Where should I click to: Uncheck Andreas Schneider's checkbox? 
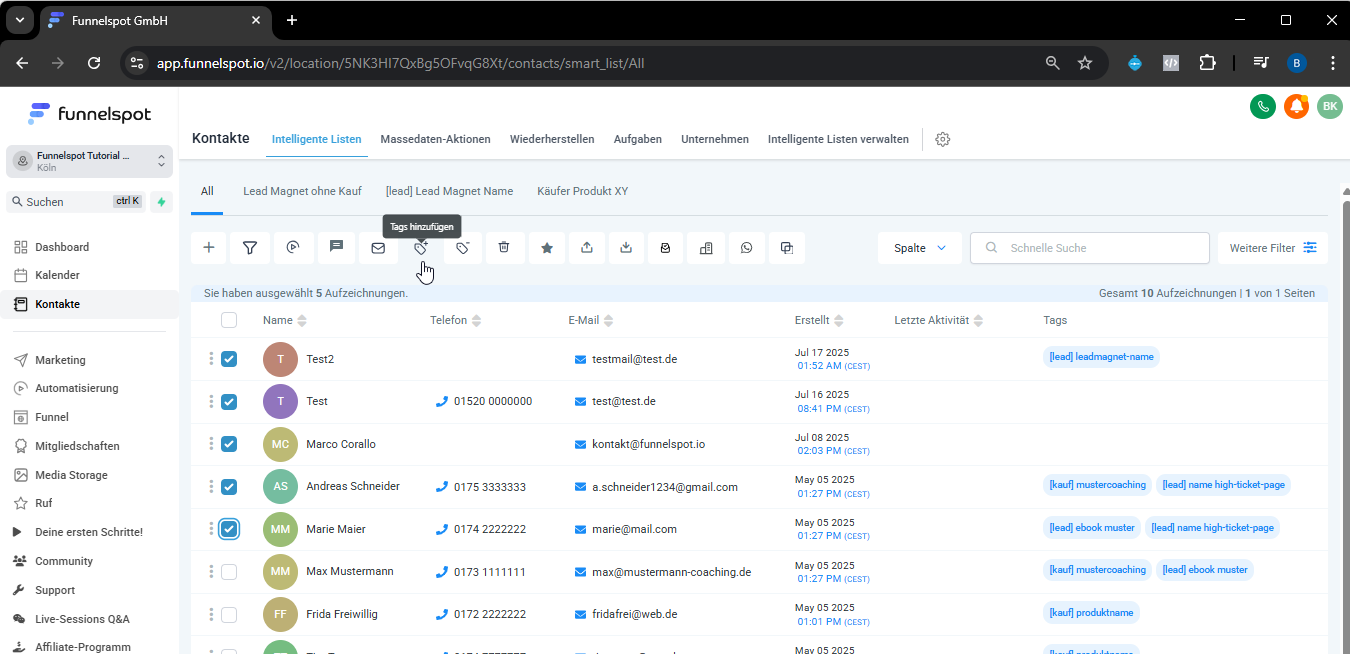click(x=229, y=487)
